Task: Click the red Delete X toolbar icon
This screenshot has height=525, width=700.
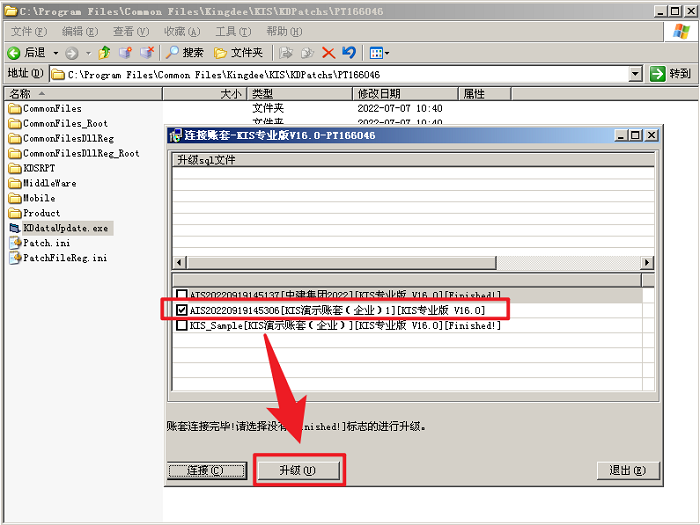Action: [x=328, y=52]
